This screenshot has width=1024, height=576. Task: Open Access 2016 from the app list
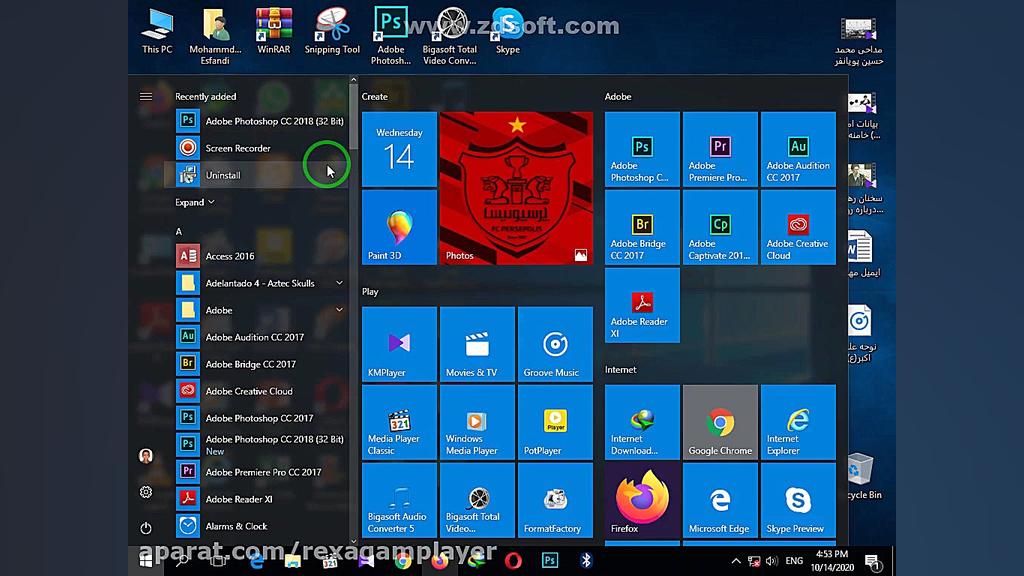230,256
